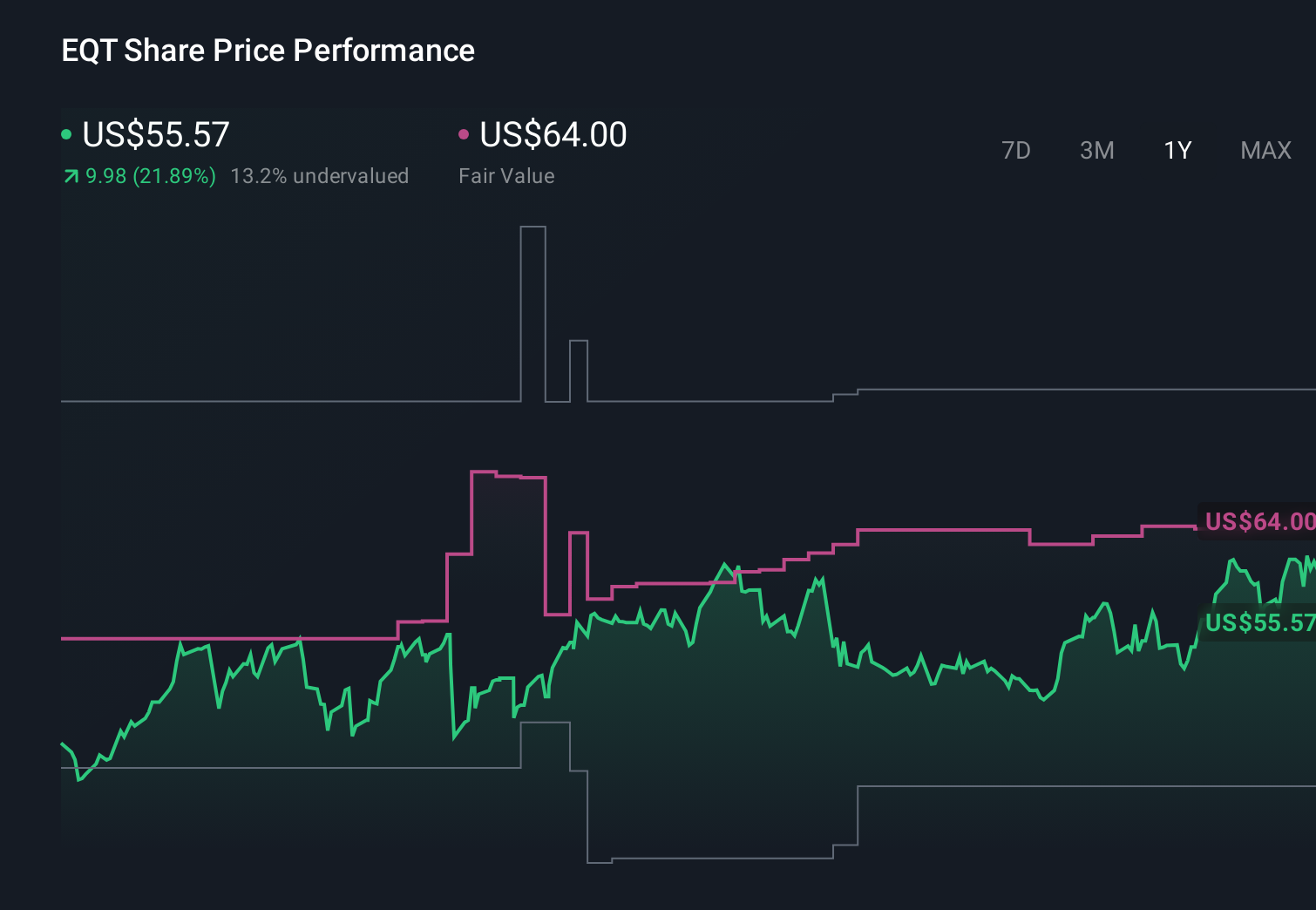Switch to the 1Y tab

(1177, 150)
